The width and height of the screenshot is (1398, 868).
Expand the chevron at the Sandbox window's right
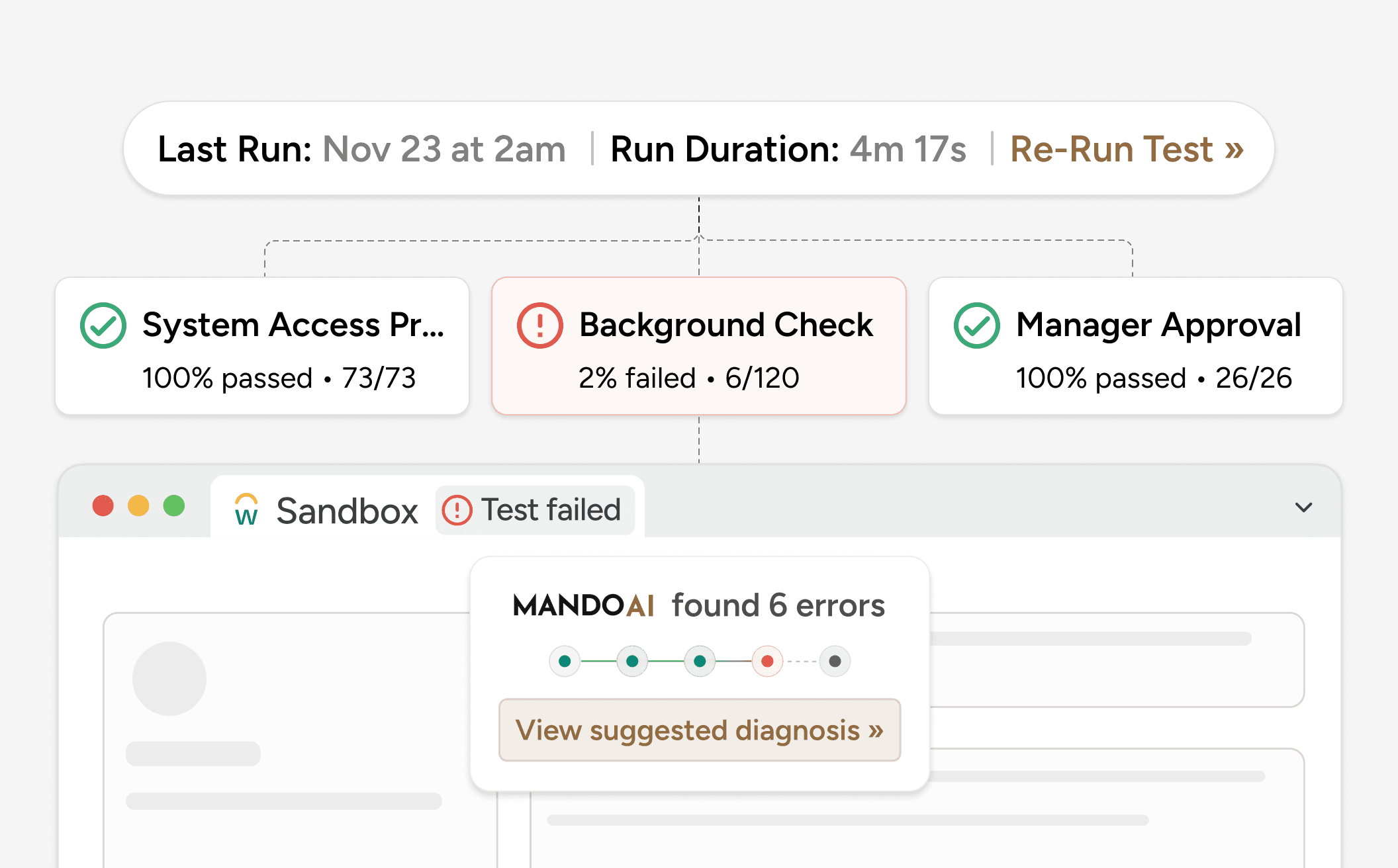(1303, 507)
